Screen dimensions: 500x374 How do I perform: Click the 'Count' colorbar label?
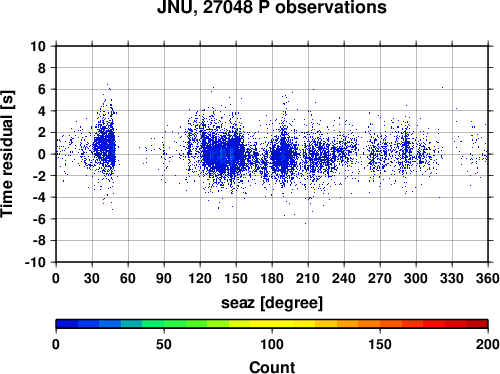tap(272, 367)
